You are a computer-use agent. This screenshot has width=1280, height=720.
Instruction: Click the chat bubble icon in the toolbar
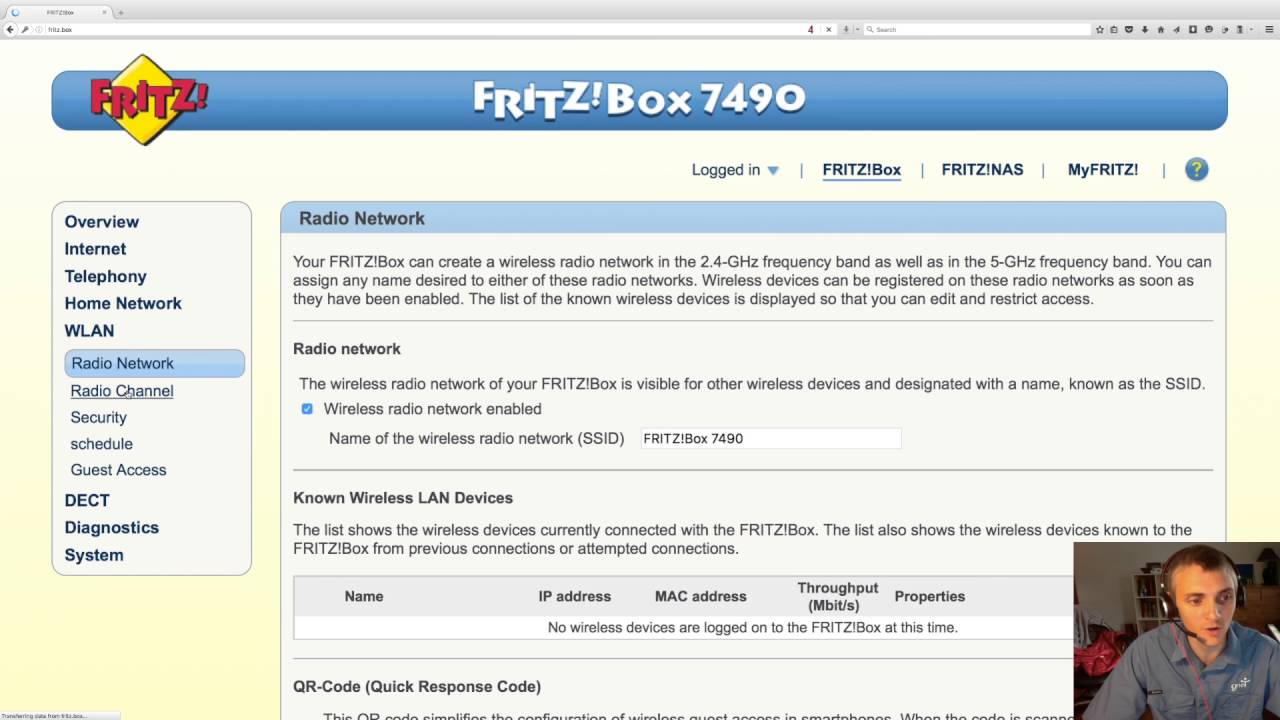pyautogui.click(x=1209, y=29)
